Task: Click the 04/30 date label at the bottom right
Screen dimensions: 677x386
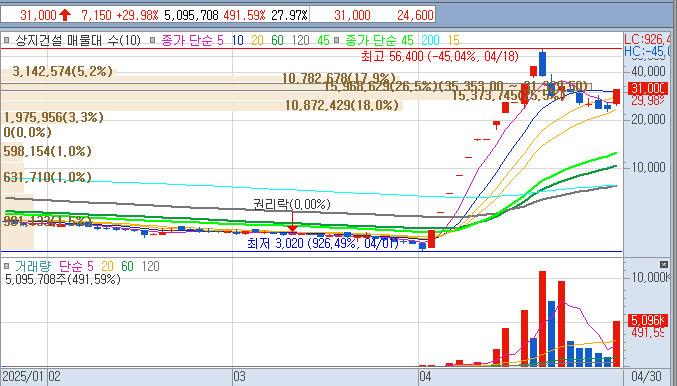Action: [x=646, y=377]
